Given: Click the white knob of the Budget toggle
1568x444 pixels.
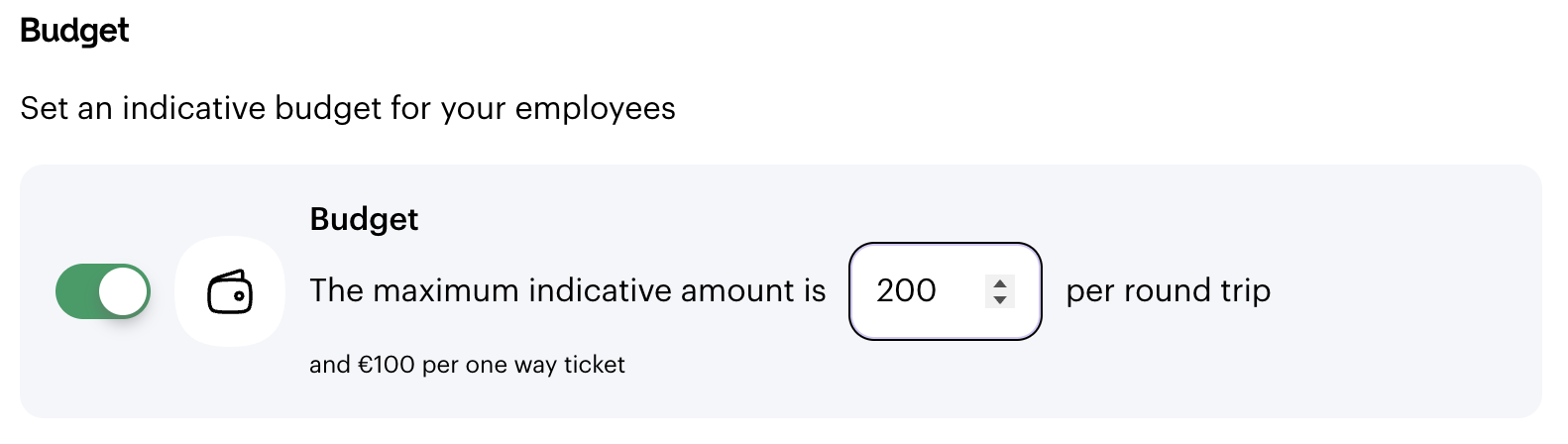Looking at the screenshot, I should click(124, 291).
